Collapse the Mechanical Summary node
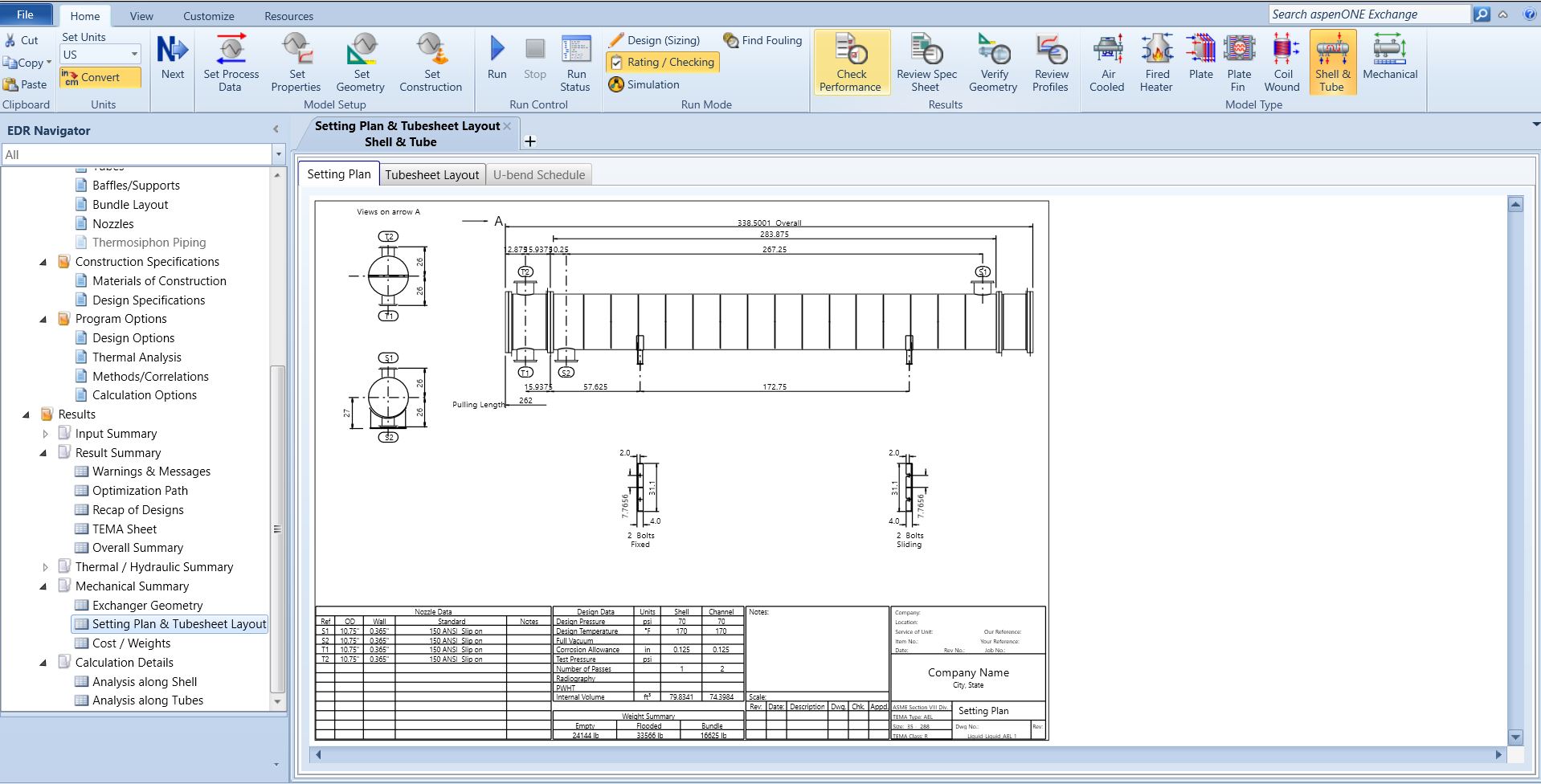1541x784 pixels. click(43, 586)
